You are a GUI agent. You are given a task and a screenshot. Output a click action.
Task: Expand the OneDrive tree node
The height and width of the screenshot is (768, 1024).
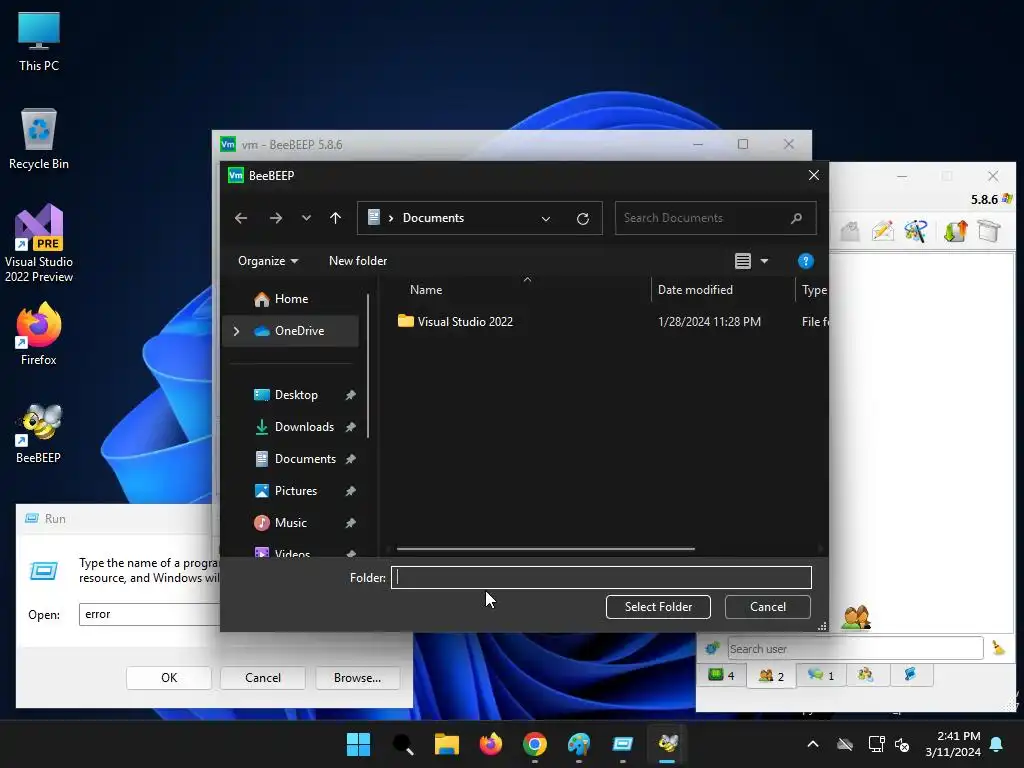(236, 331)
